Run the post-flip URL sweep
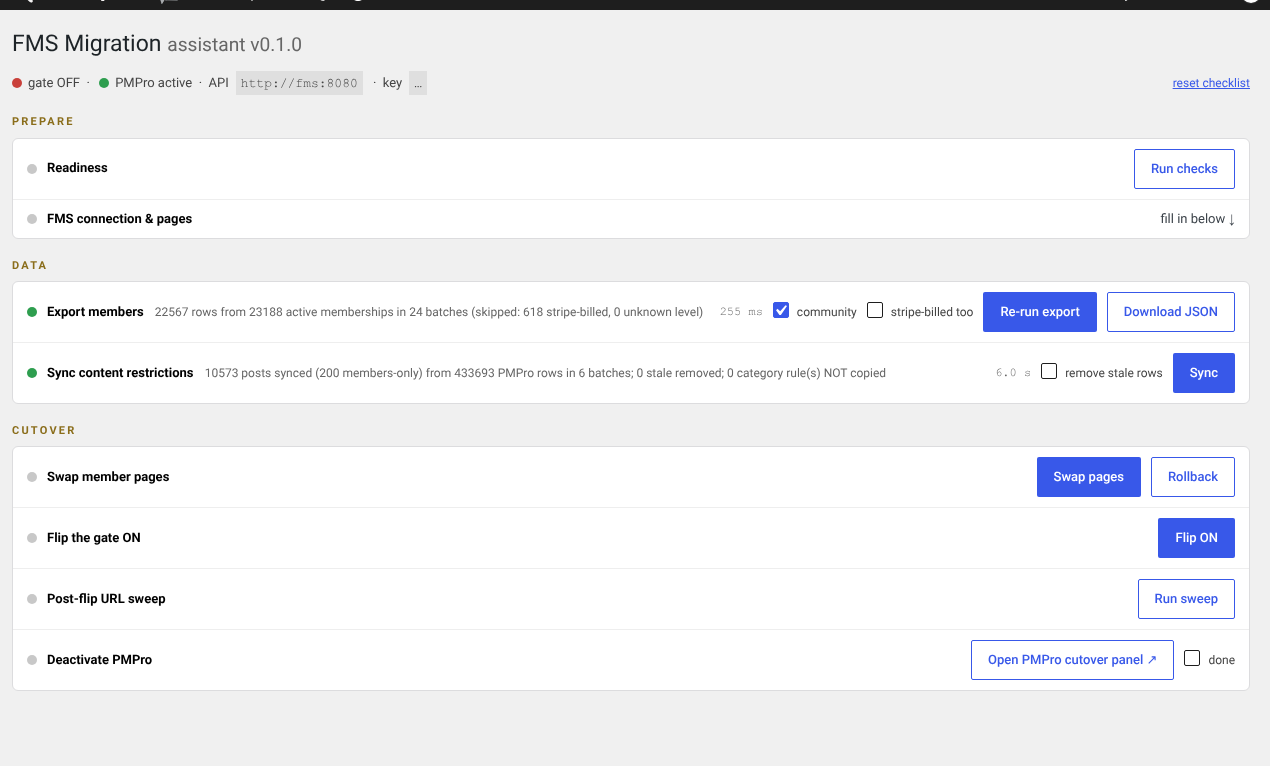This screenshot has width=1270, height=766. 1186,599
